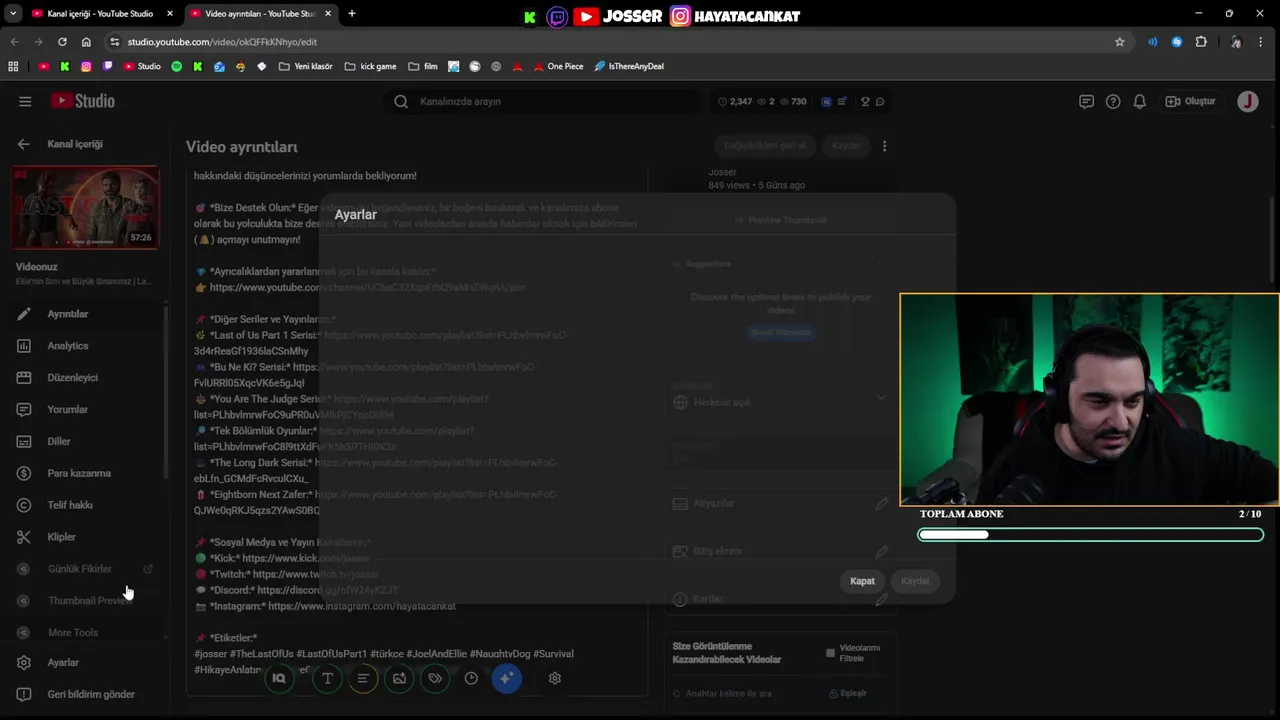The height and width of the screenshot is (720, 1280).
Task: Open the IsThereAnyDeal bookmark
Action: pos(629,66)
